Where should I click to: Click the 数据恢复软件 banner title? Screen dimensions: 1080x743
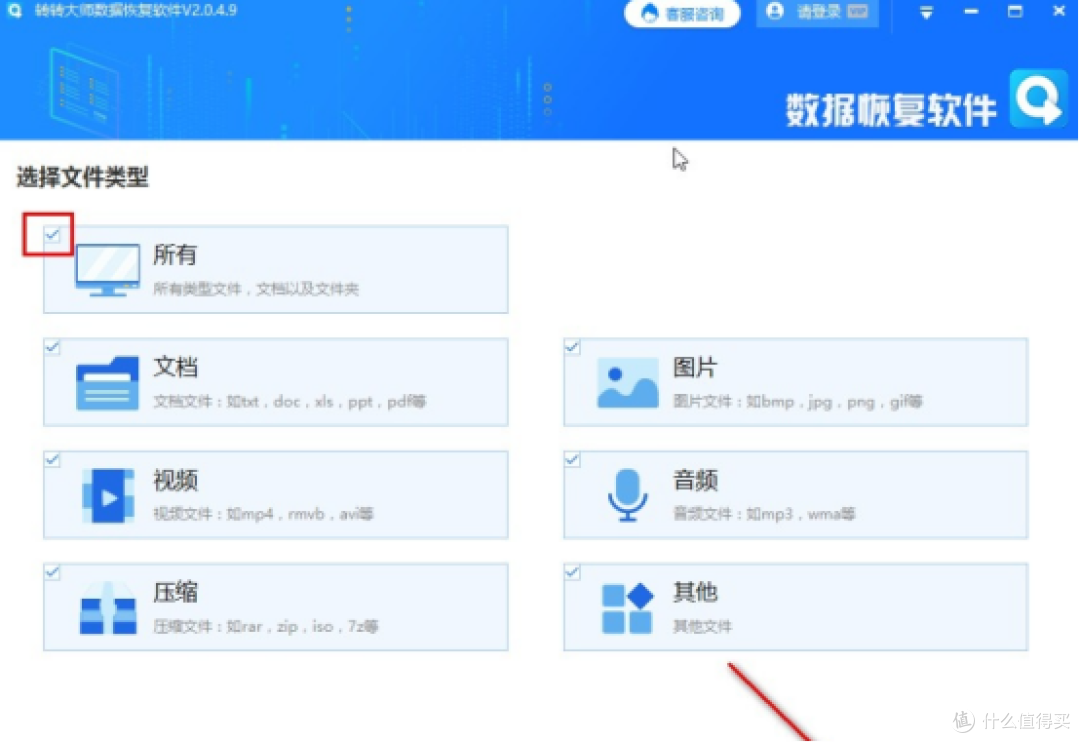click(x=891, y=109)
